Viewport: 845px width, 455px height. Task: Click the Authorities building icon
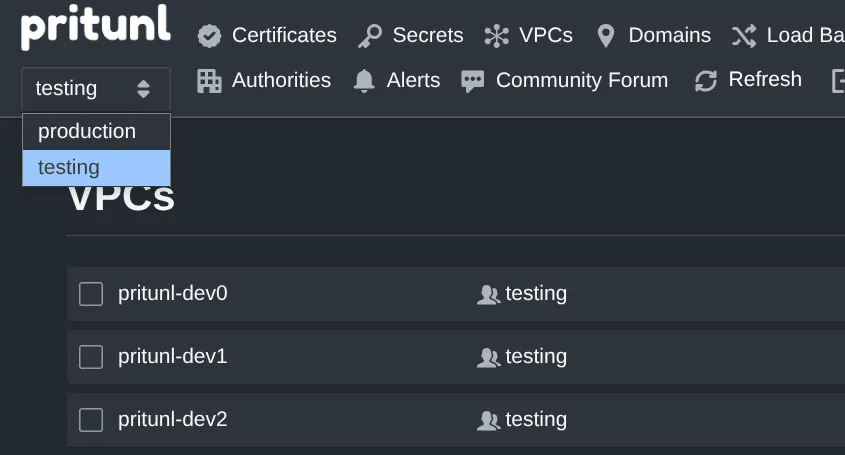pyautogui.click(x=209, y=81)
